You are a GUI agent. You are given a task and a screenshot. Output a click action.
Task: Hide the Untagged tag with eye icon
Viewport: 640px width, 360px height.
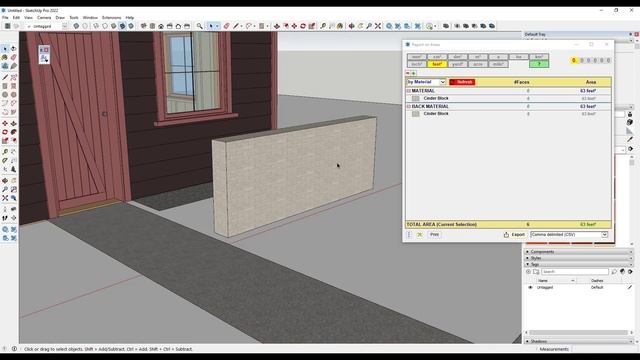coord(530,287)
